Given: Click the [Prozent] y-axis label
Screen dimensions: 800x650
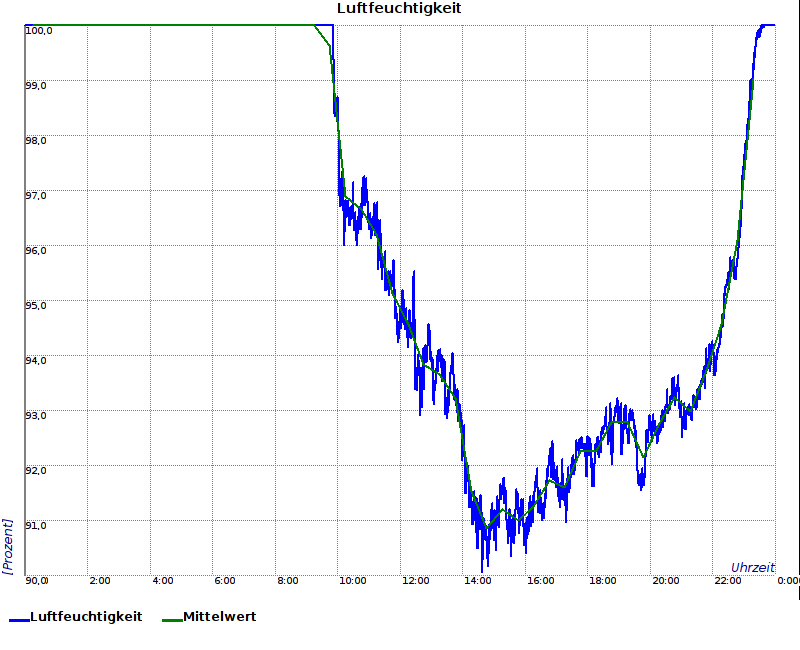Looking at the screenshot, I should tap(8, 546).
